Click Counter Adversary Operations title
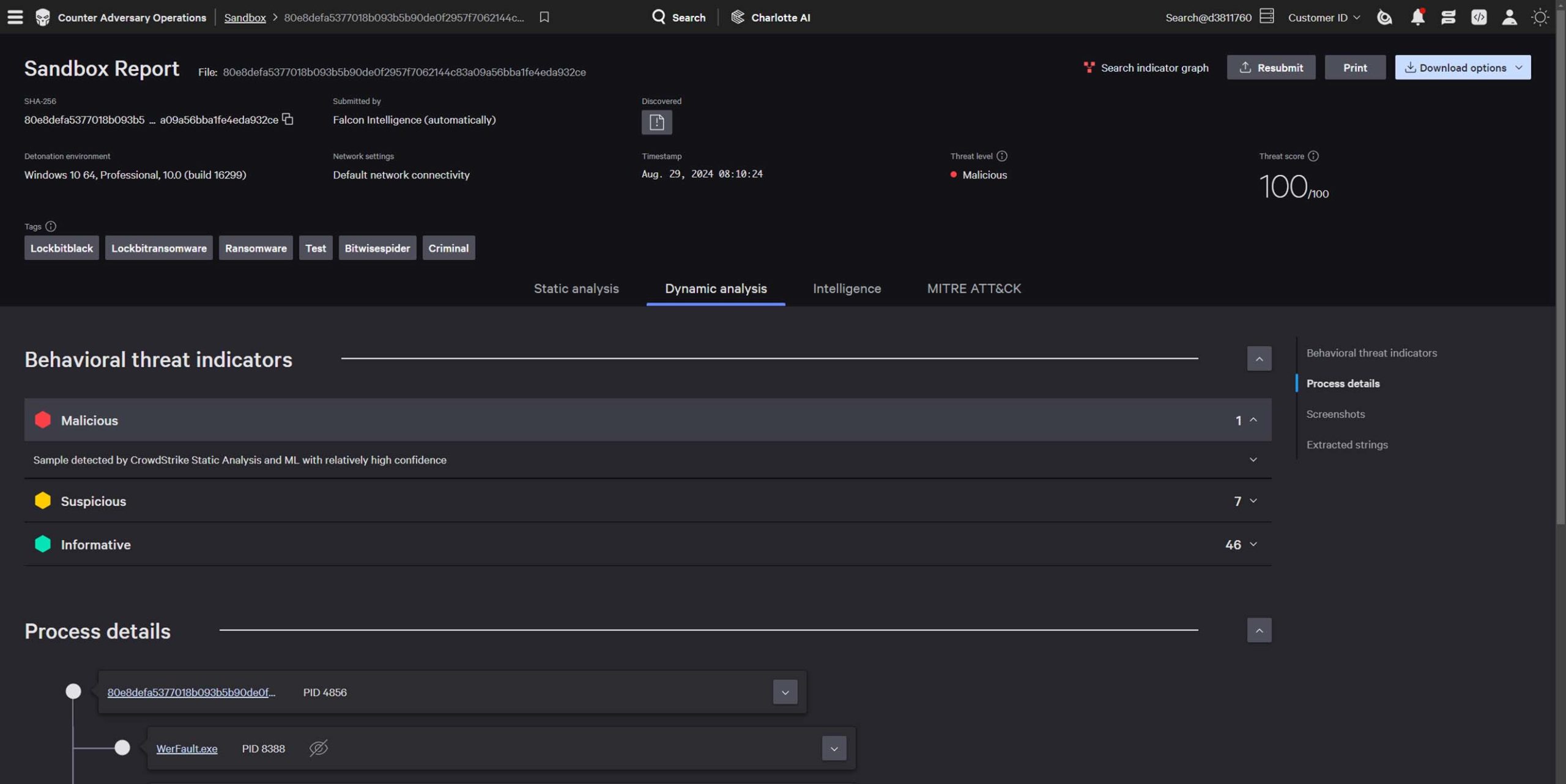This screenshot has height=784, width=1566. [x=132, y=17]
